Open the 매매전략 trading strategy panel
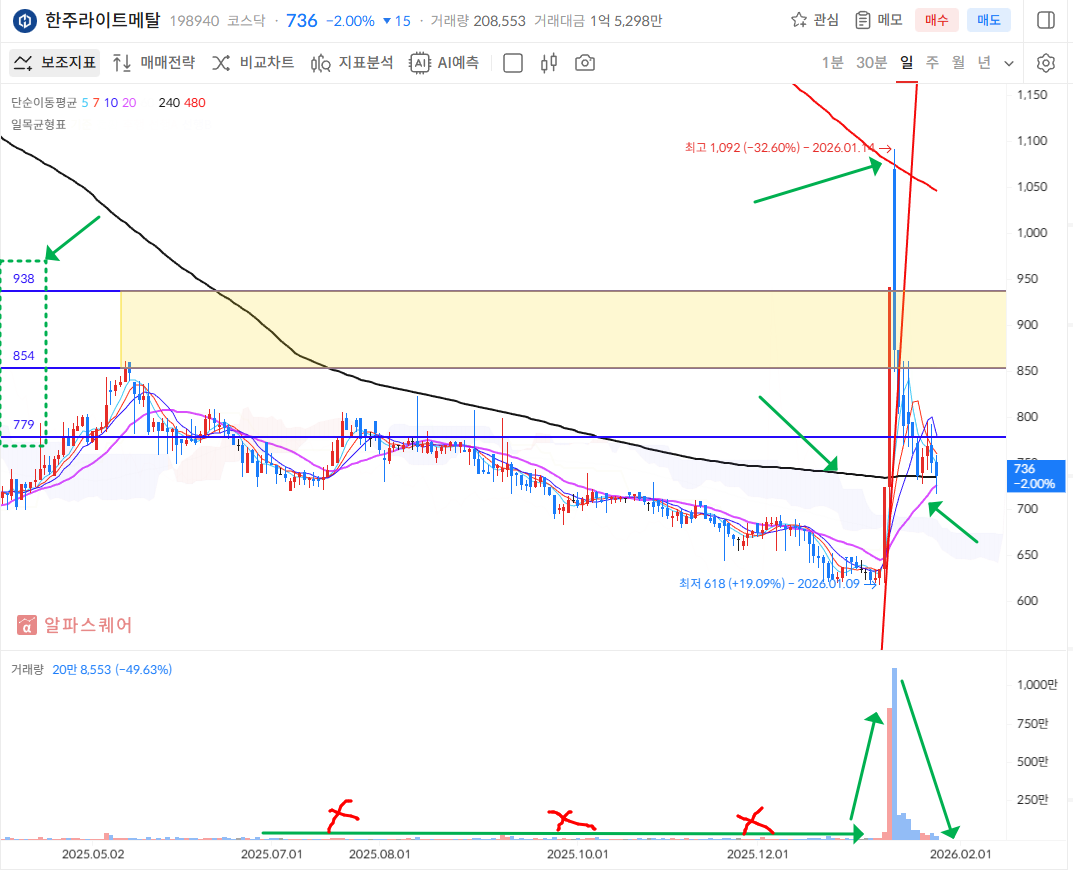Screen dimensions: 1073x870 click(x=154, y=63)
